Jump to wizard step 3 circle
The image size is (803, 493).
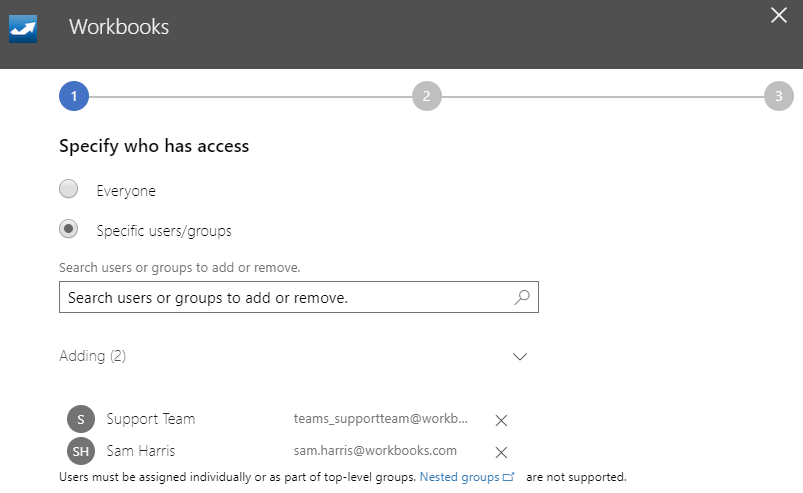778,96
